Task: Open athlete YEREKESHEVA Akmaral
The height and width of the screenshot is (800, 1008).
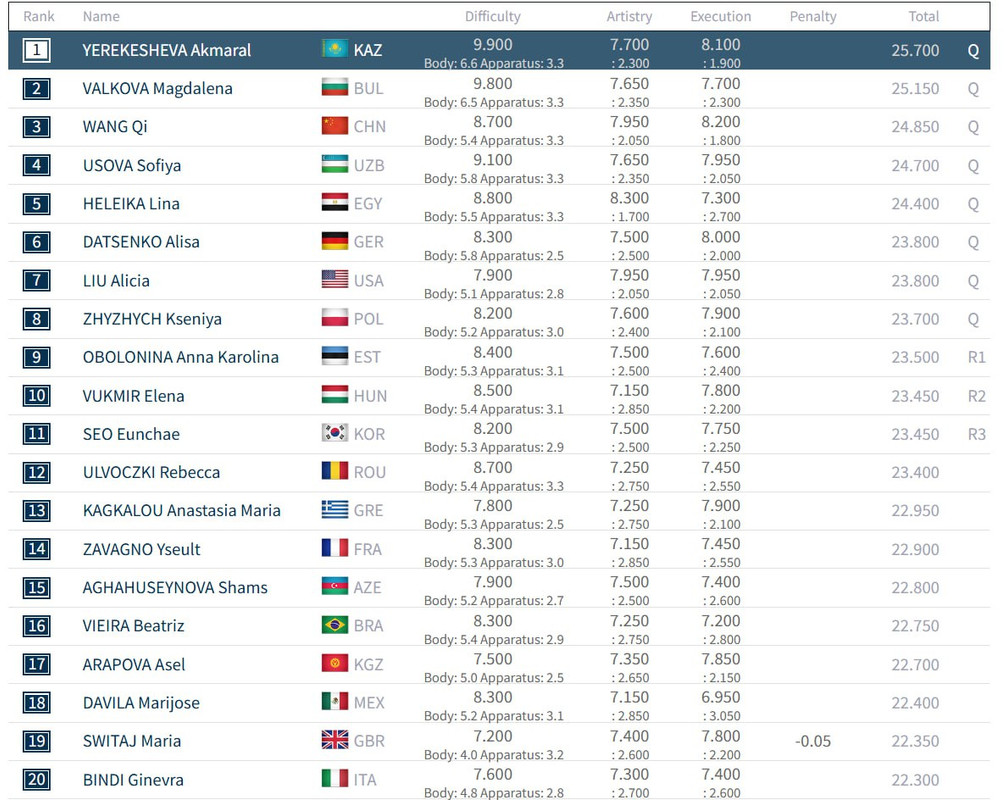Action: (166, 50)
